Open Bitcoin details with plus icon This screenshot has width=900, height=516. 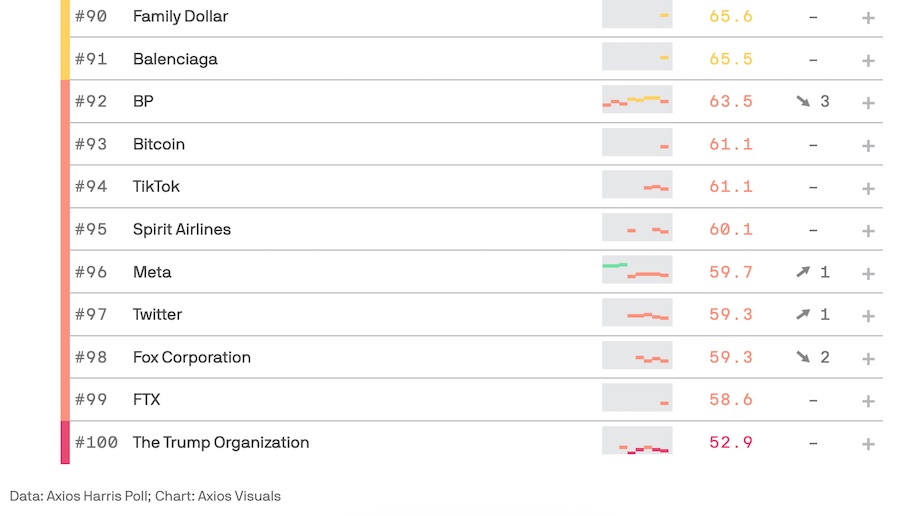tap(868, 146)
